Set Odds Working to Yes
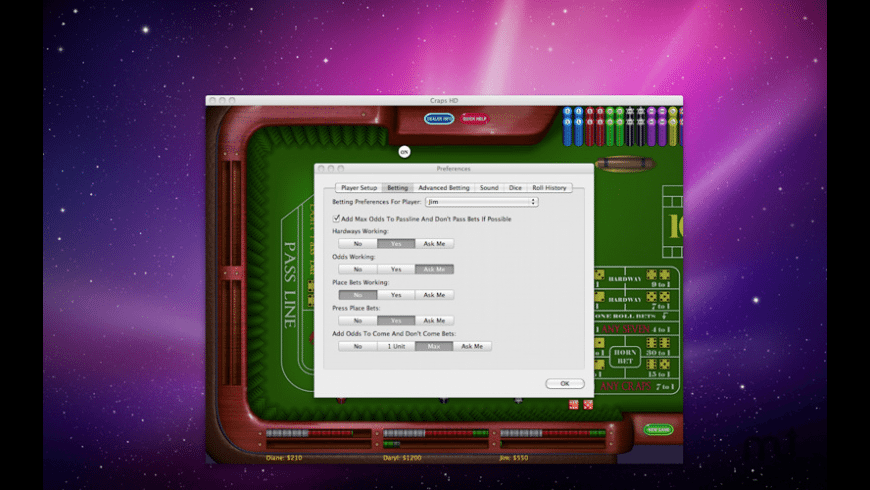Image resolution: width=870 pixels, height=490 pixels. point(396,269)
